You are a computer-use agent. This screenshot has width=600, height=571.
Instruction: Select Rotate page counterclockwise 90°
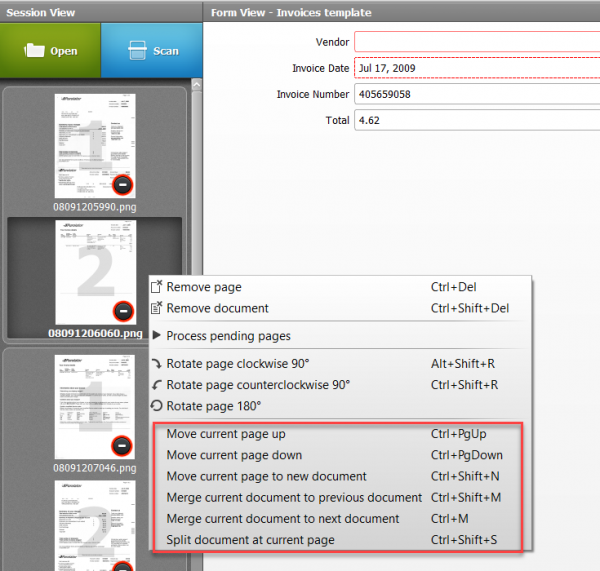pos(340,385)
